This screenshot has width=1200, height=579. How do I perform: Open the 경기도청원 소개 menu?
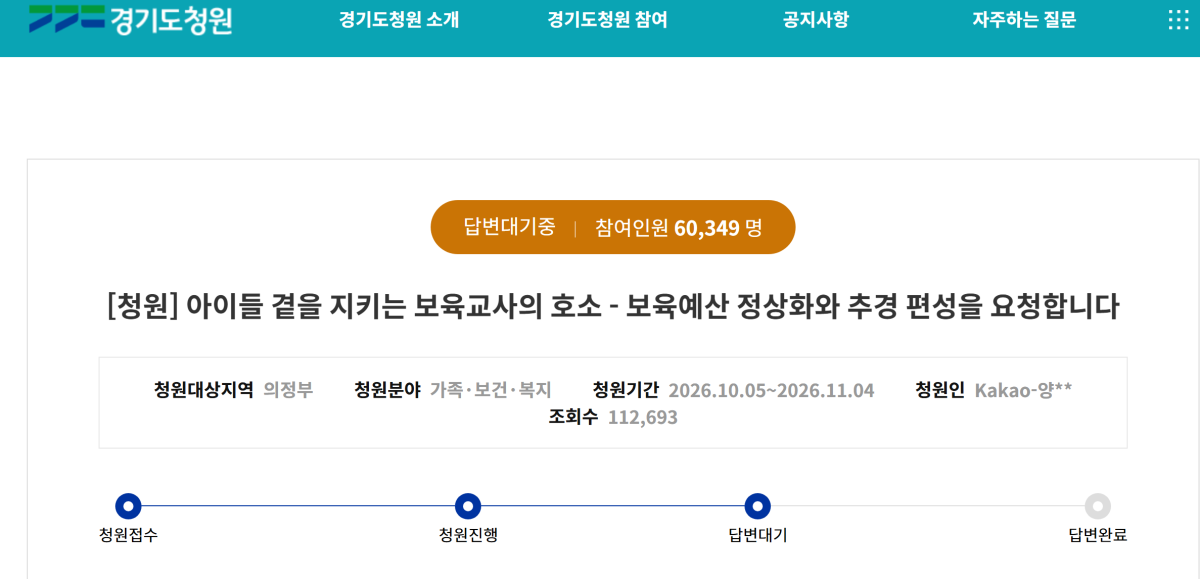coord(399,20)
